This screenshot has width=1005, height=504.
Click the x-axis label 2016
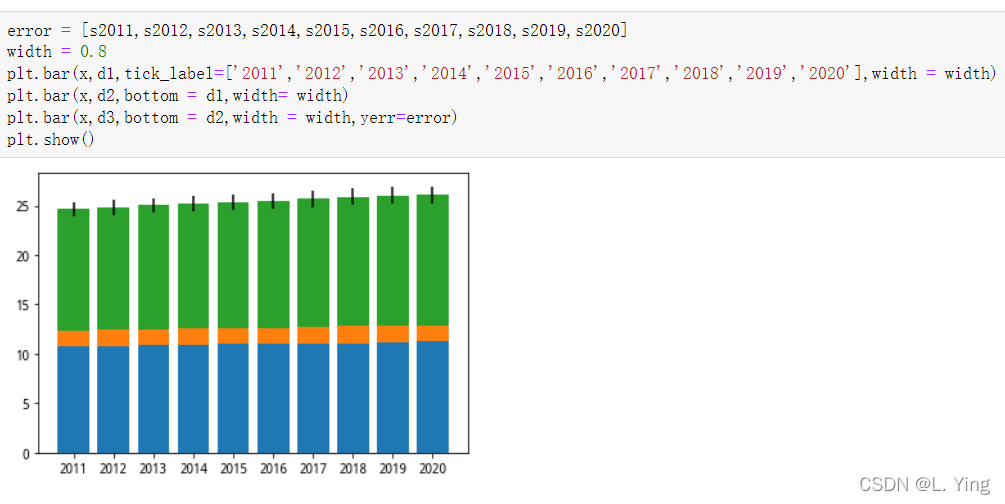click(x=273, y=469)
